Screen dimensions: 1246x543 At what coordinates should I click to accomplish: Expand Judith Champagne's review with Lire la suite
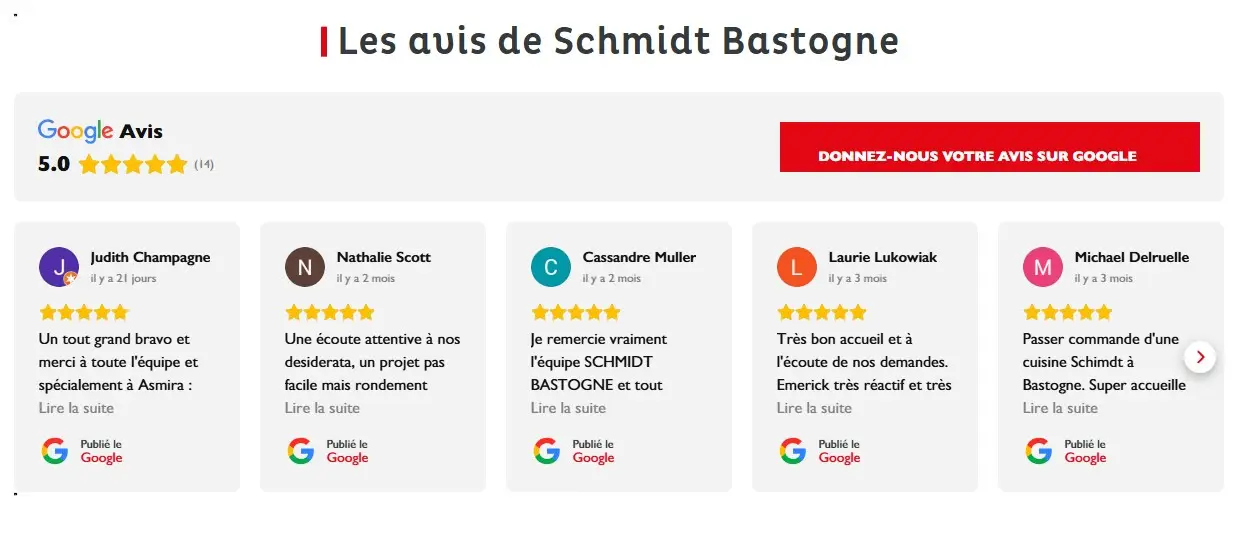(76, 408)
